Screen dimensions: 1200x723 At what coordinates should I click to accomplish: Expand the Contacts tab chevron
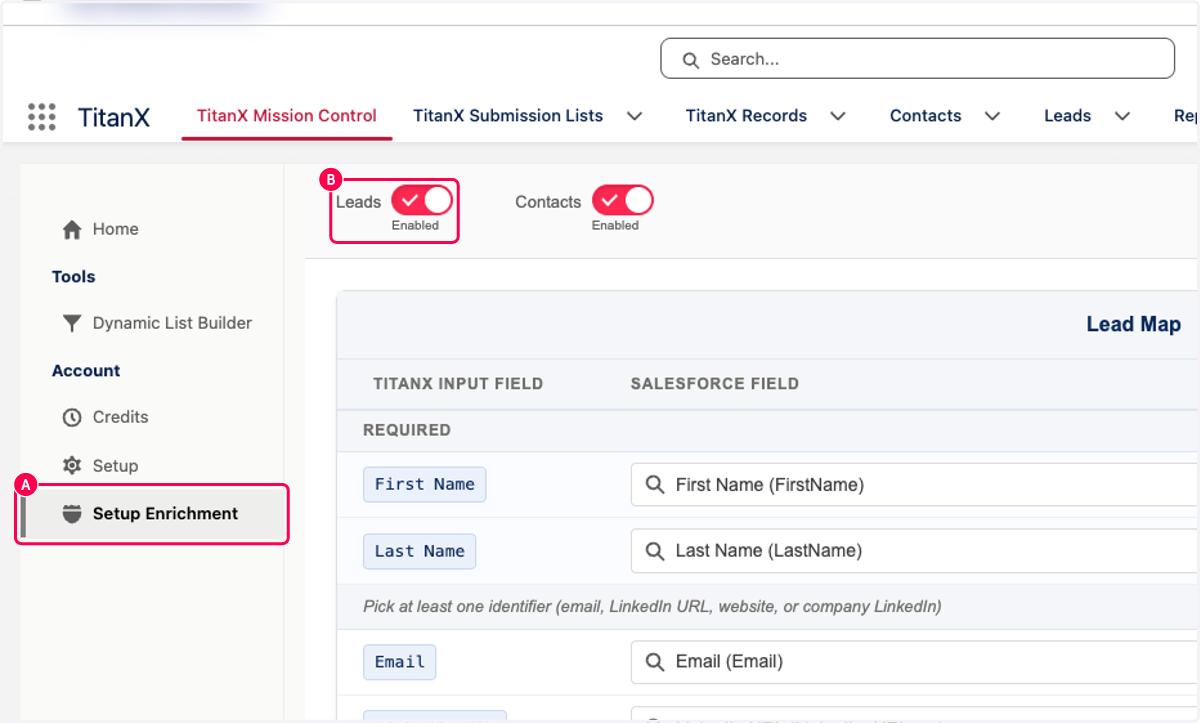[992, 116]
